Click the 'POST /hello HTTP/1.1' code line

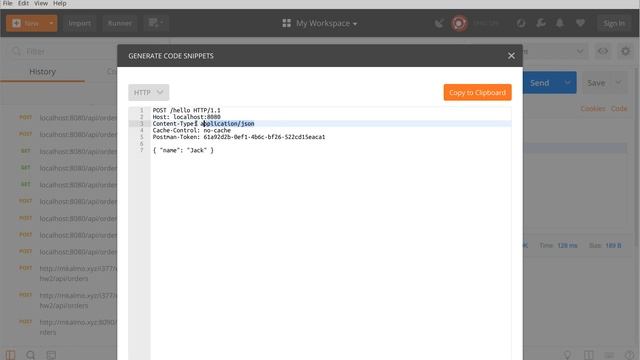187,110
